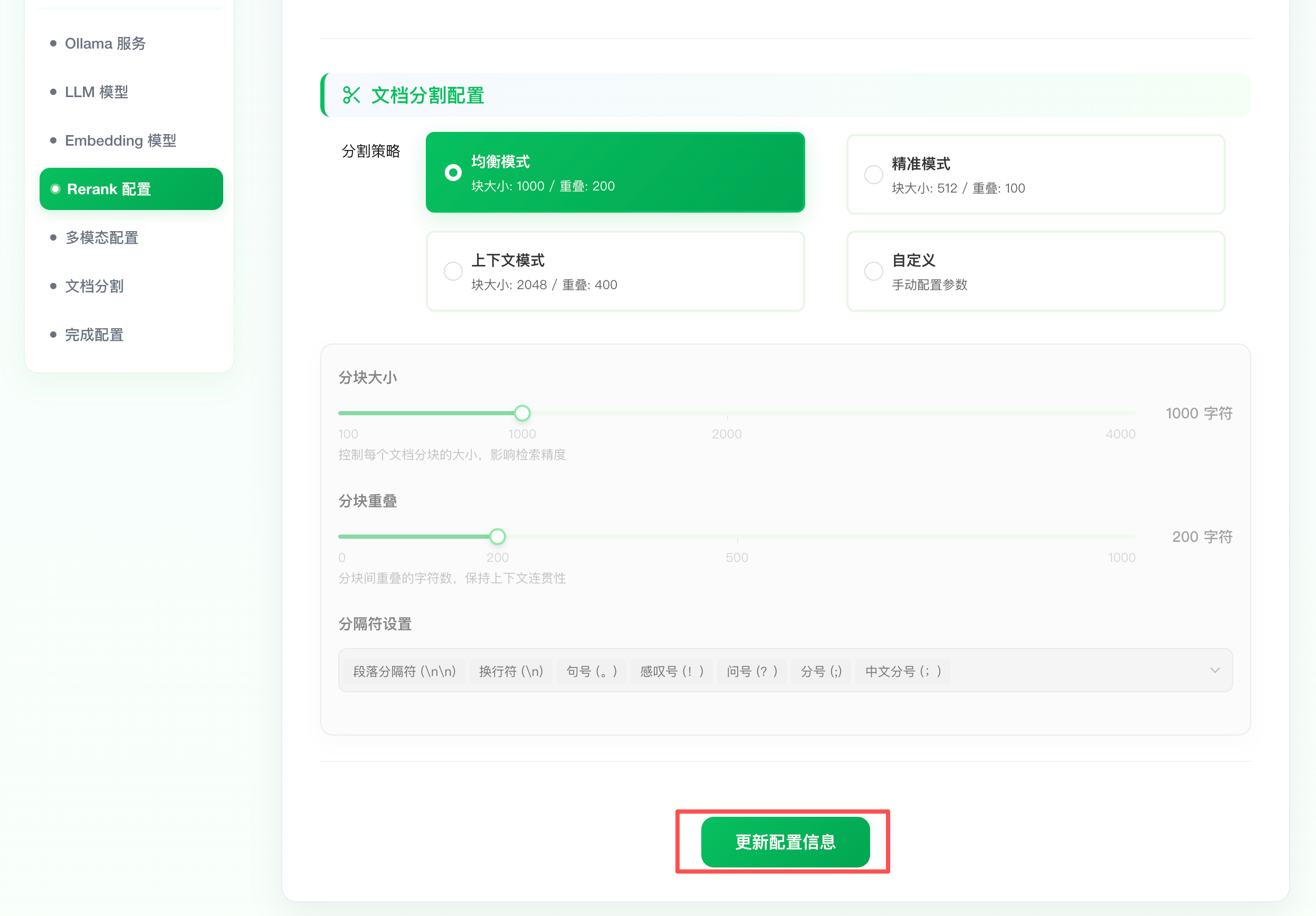Open the Embedding 模型 section
Image resolution: width=1316 pixels, height=916 pixels.
tap(120, 140)
